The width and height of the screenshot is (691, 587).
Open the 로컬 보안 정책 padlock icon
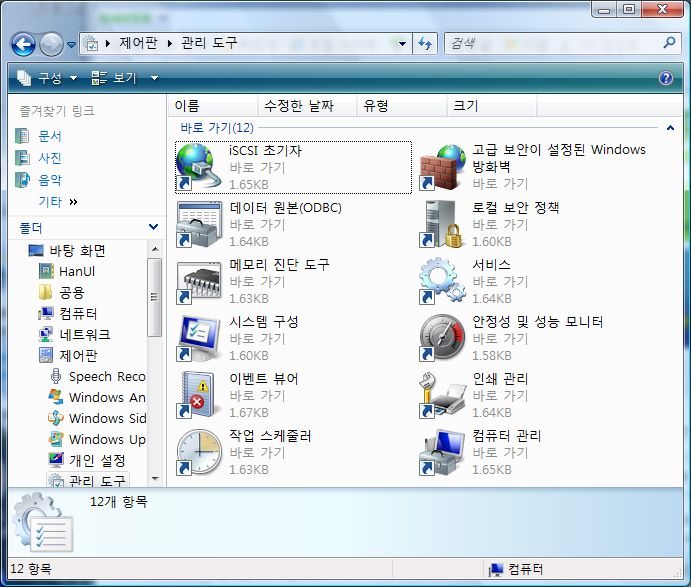click(x=441, y=224)
